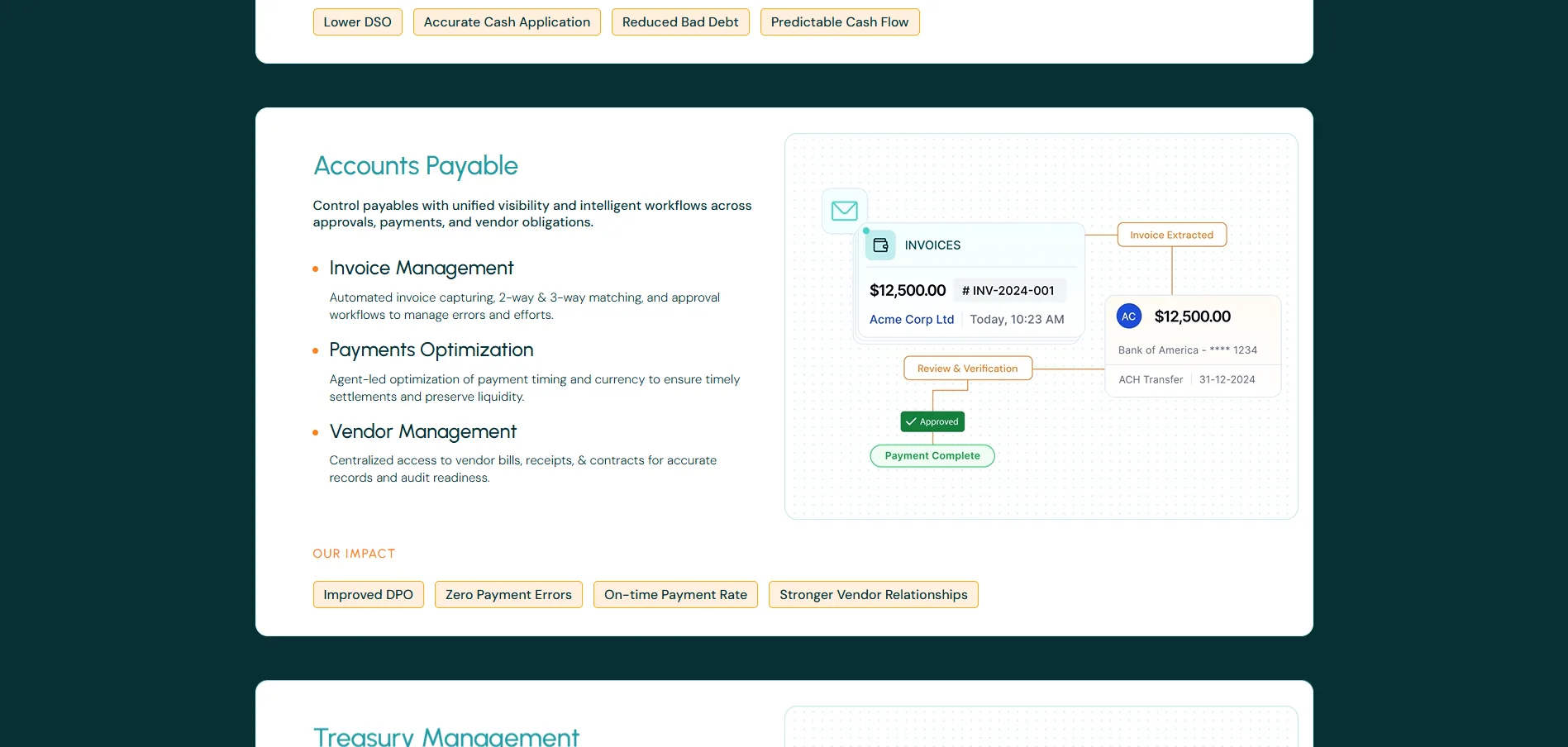Click the OUR IMPACT label
Image resolution: width=1568 pixels, height=747 pixels.
(x=354, y=554)
